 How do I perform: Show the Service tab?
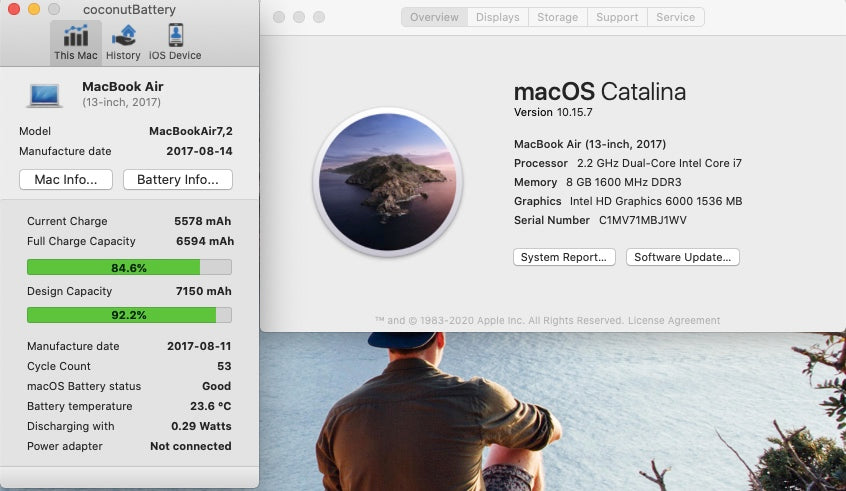pyautogui.click(x=675, y=17)
